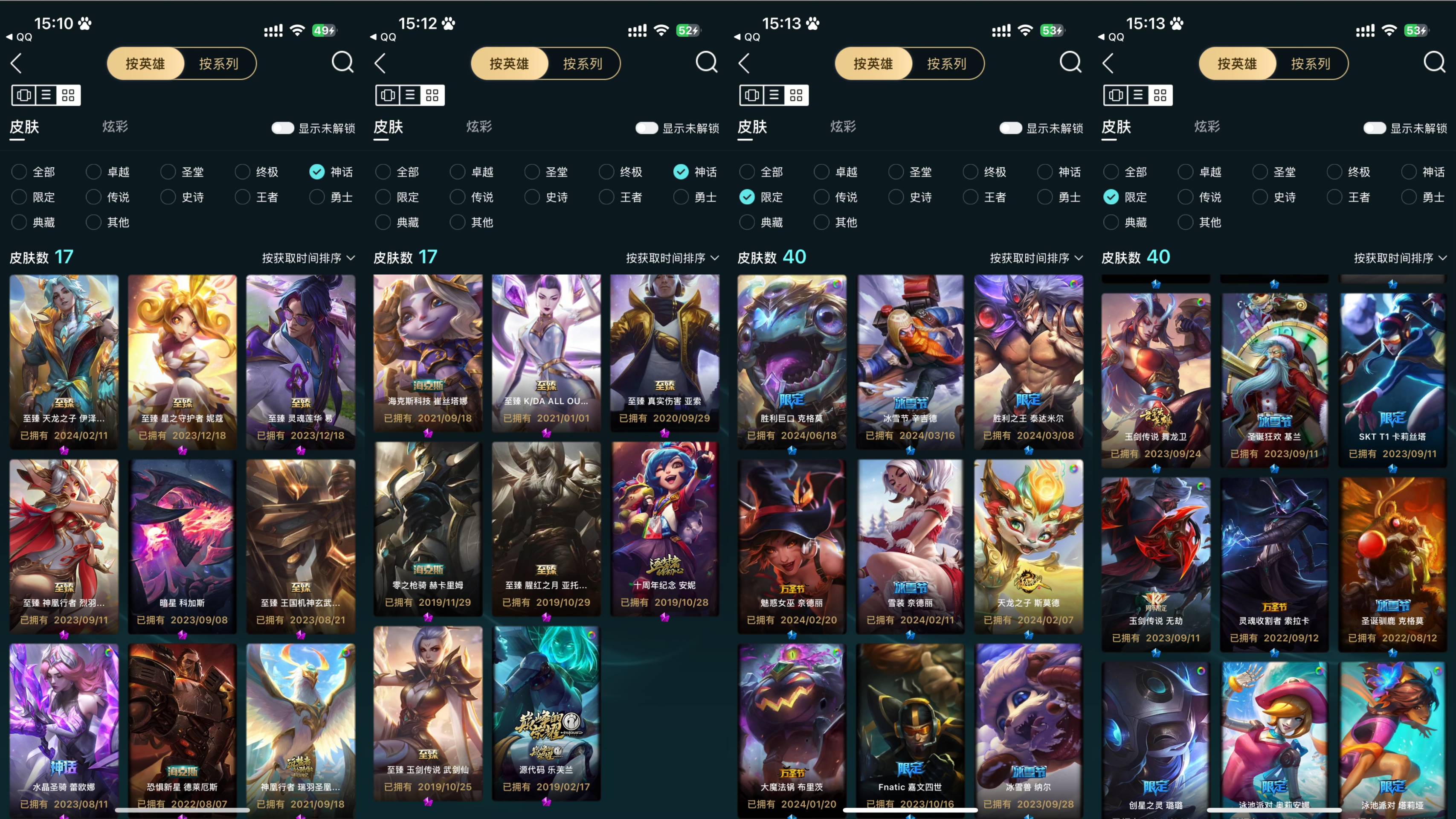Tap the search icon in the 15:10 screen
1456x819 pixels.
point(342,62)
